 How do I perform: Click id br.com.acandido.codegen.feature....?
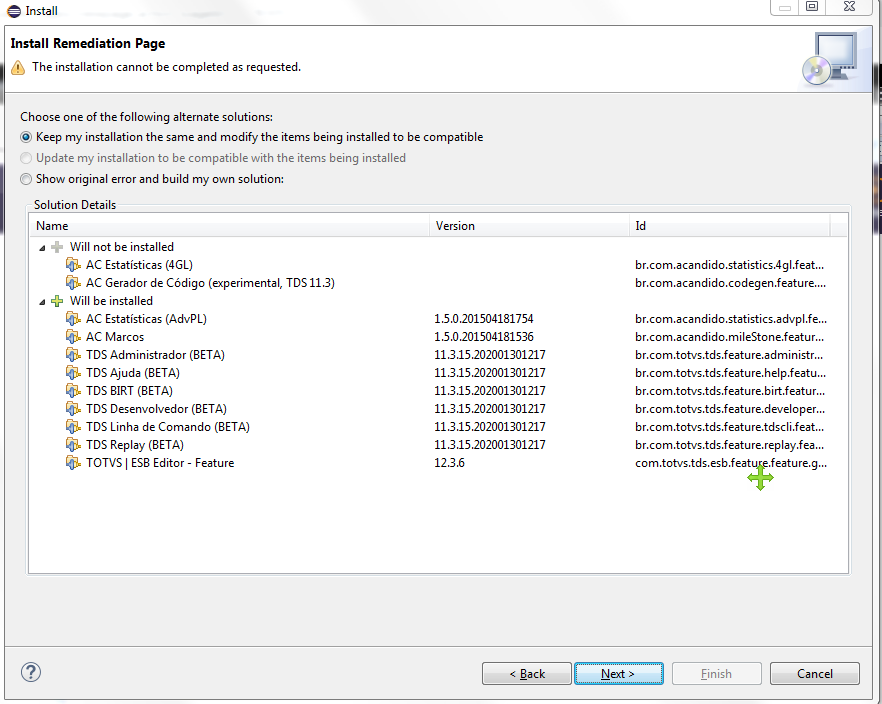pos(731,283)
